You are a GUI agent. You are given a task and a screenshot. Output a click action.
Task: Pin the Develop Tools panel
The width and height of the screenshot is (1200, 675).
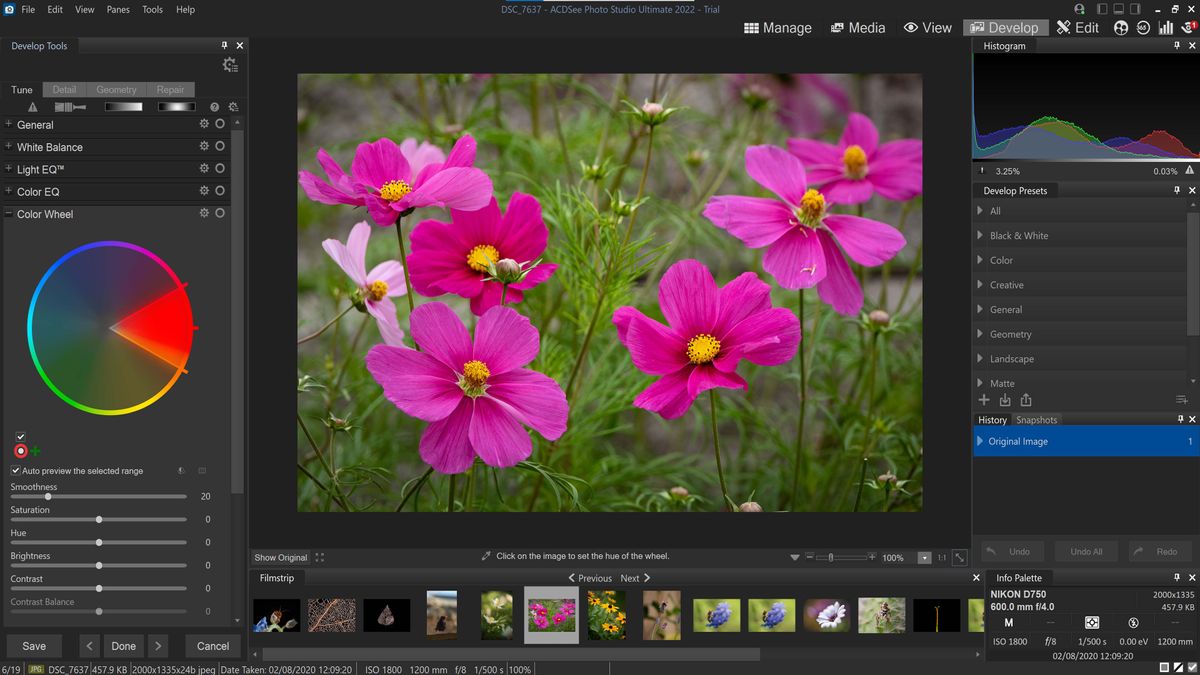click(225, 45)
